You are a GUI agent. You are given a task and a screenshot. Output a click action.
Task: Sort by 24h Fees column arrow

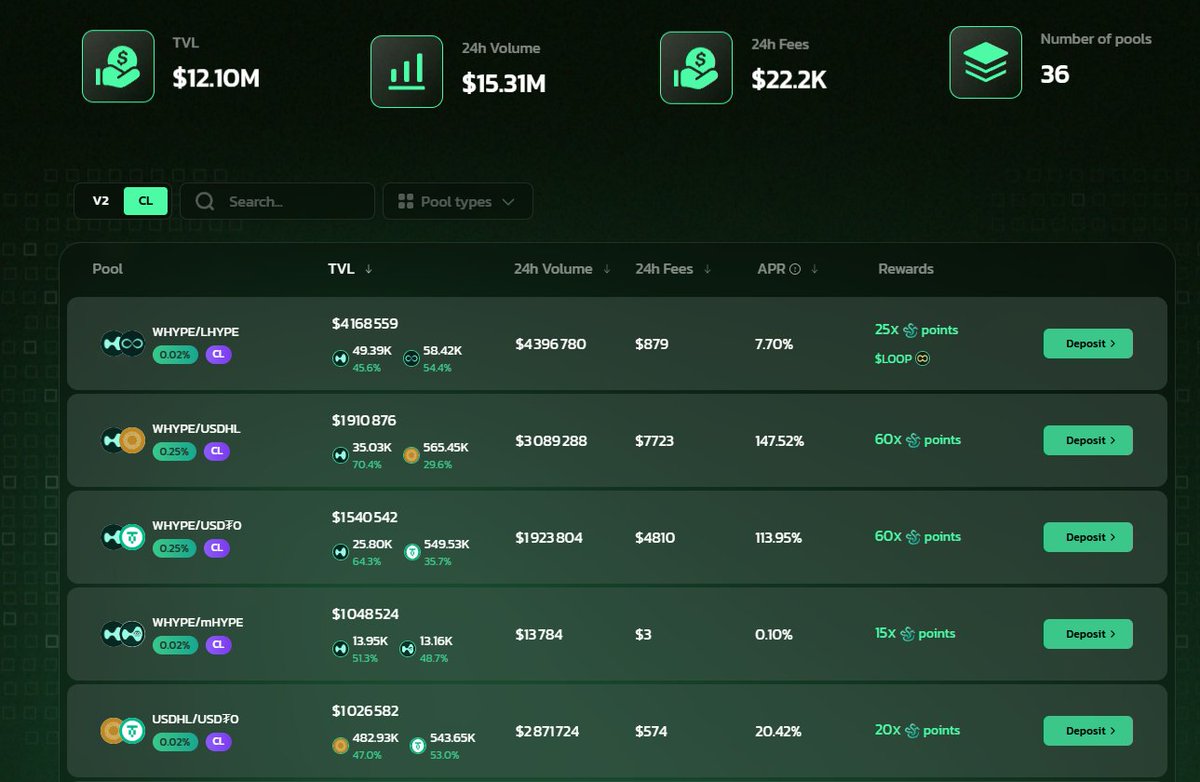(x=708, y=269)
